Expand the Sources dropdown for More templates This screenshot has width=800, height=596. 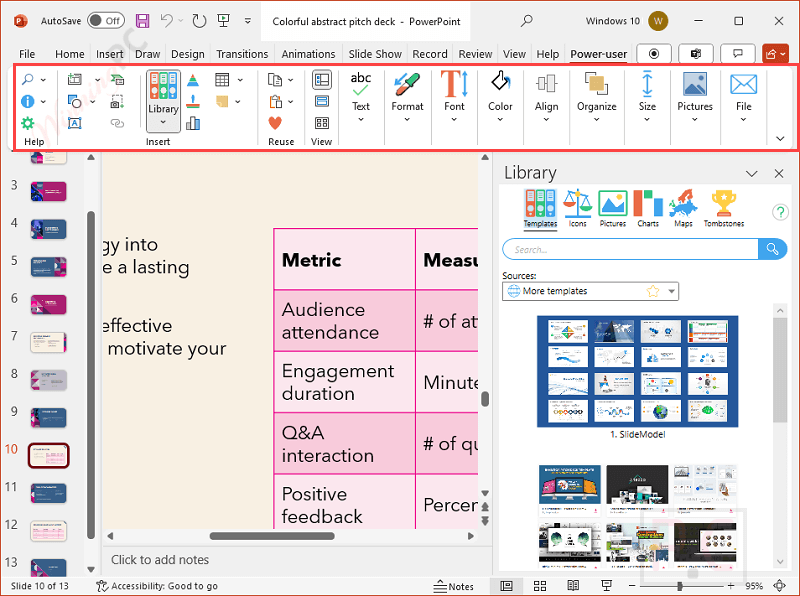pos(672,292)
